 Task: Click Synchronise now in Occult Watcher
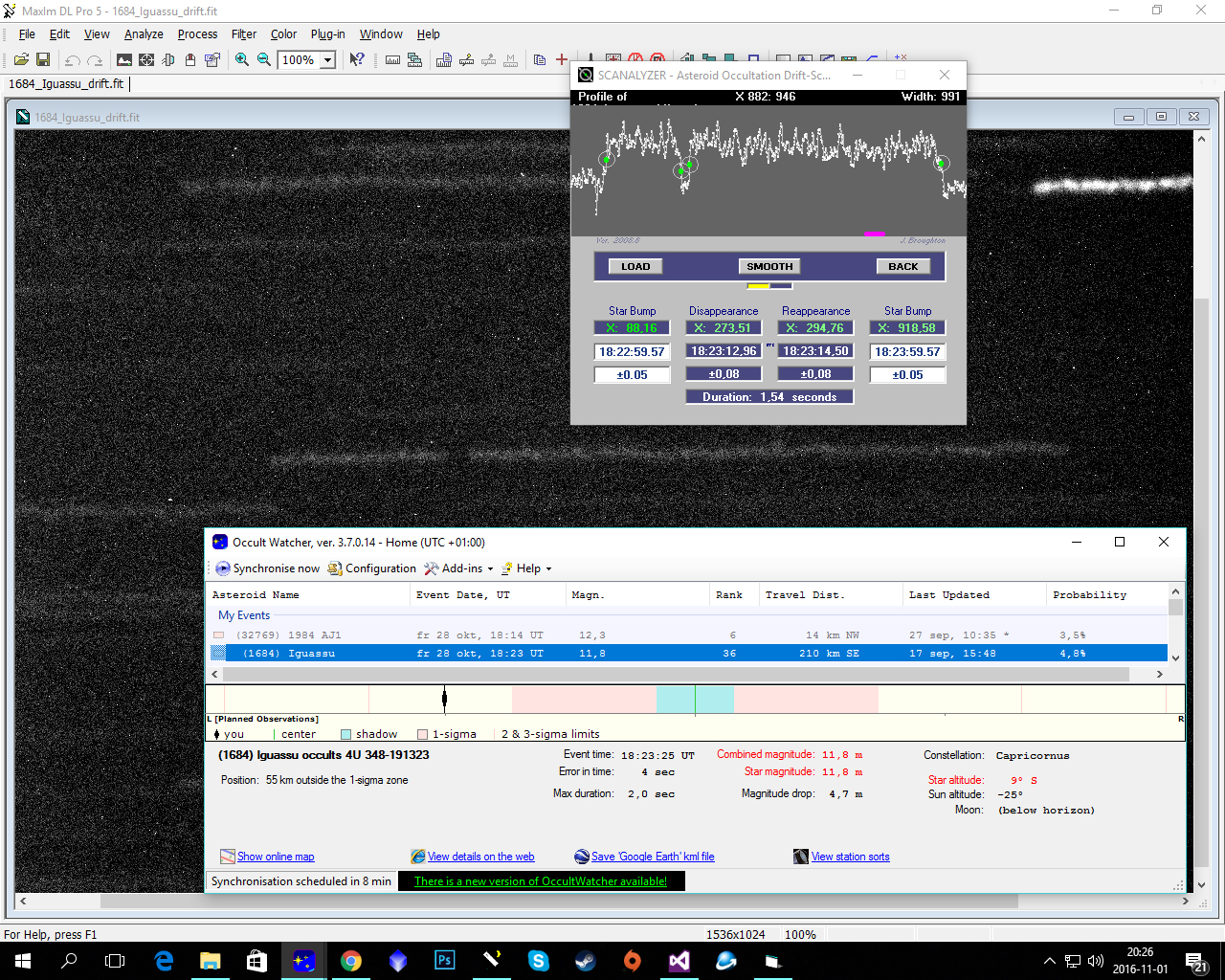click(267, 568)
